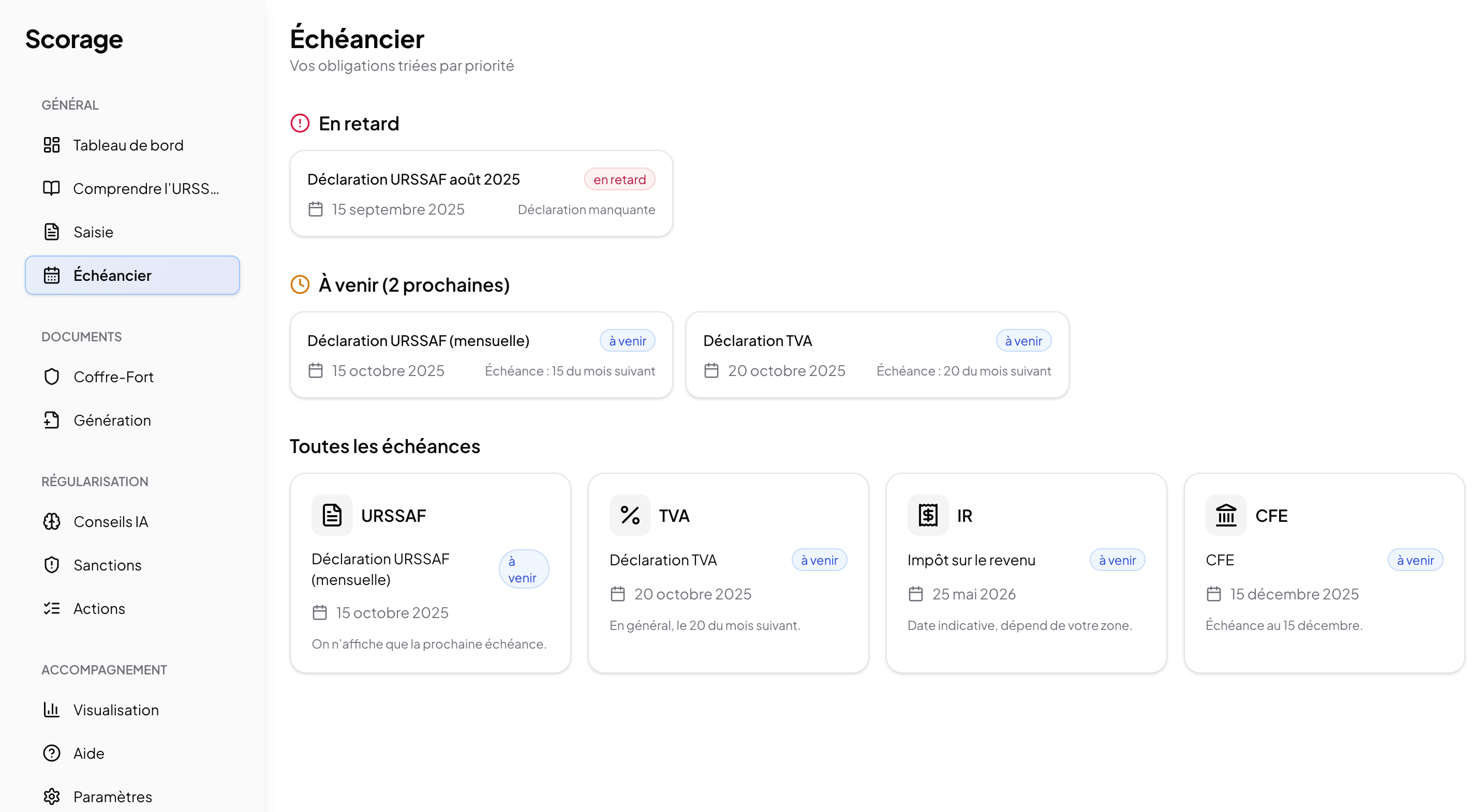Click the Conseils IA brain icon
Viewport: 1484px width, 812px height.
tap(52, 522)
